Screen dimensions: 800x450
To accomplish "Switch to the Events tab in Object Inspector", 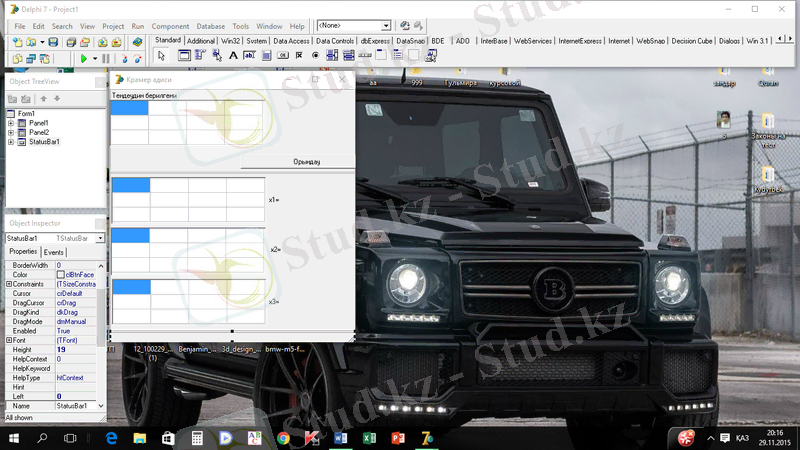I will pyautogui.click(x=53, y=252).
